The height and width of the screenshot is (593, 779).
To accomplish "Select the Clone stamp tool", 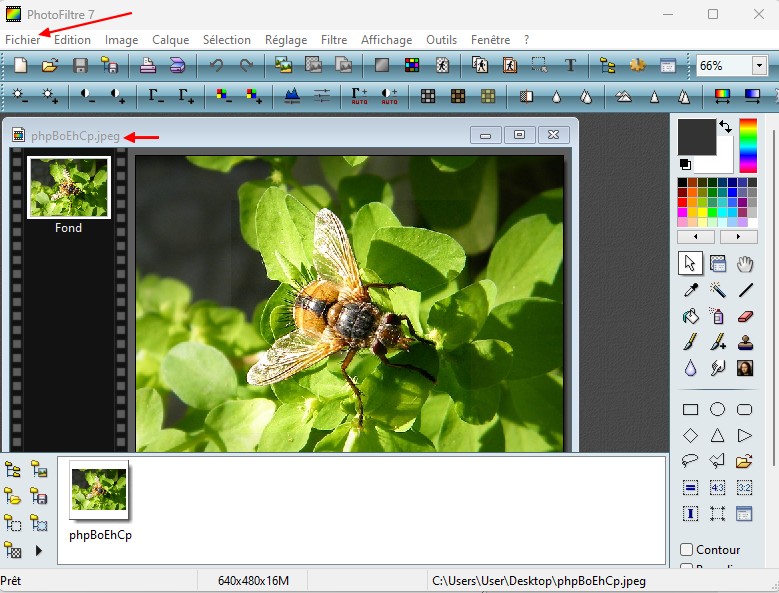I will tap(745, 342).
